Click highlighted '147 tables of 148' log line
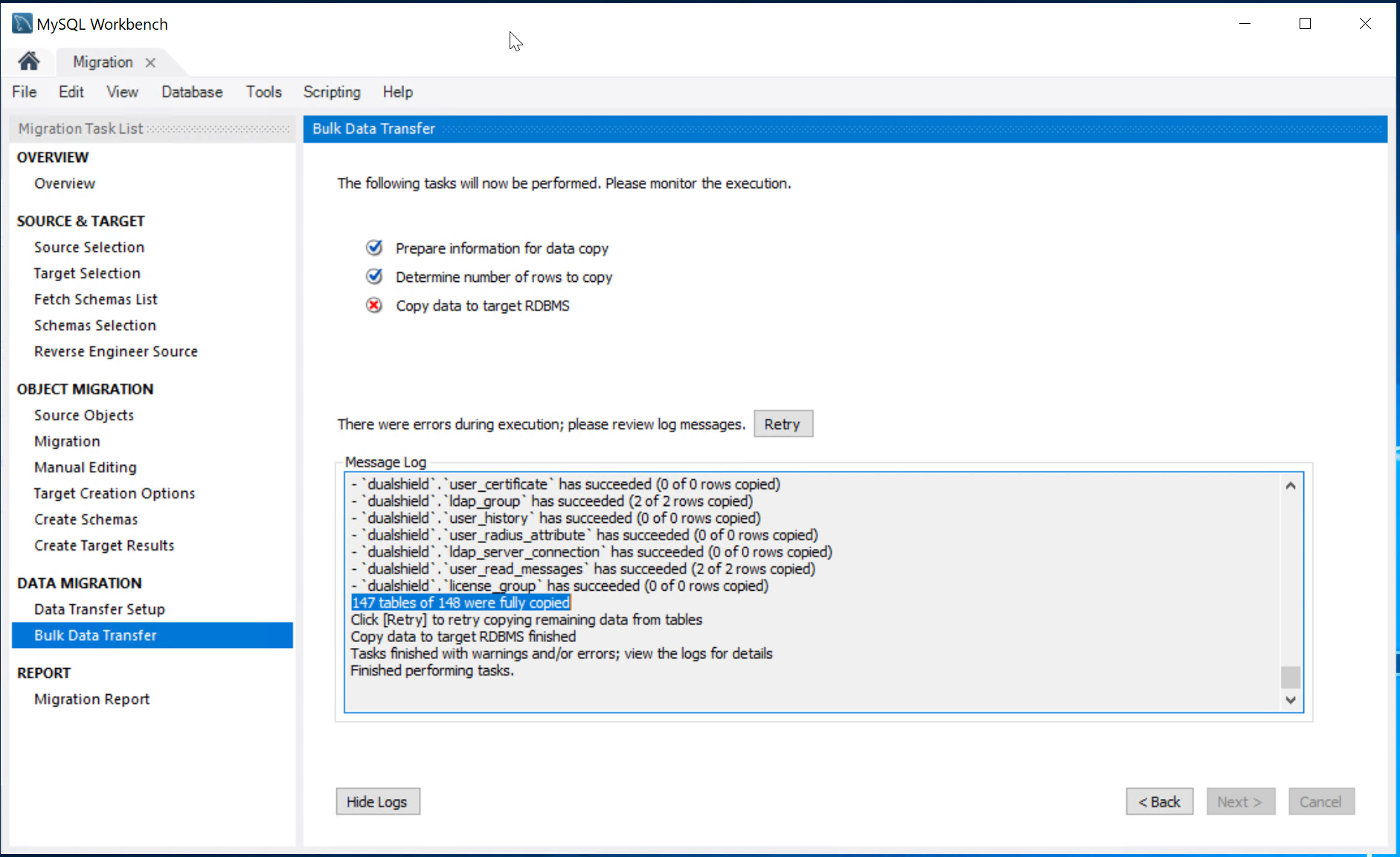1400x857 pixels. click(x=460, y=603)
